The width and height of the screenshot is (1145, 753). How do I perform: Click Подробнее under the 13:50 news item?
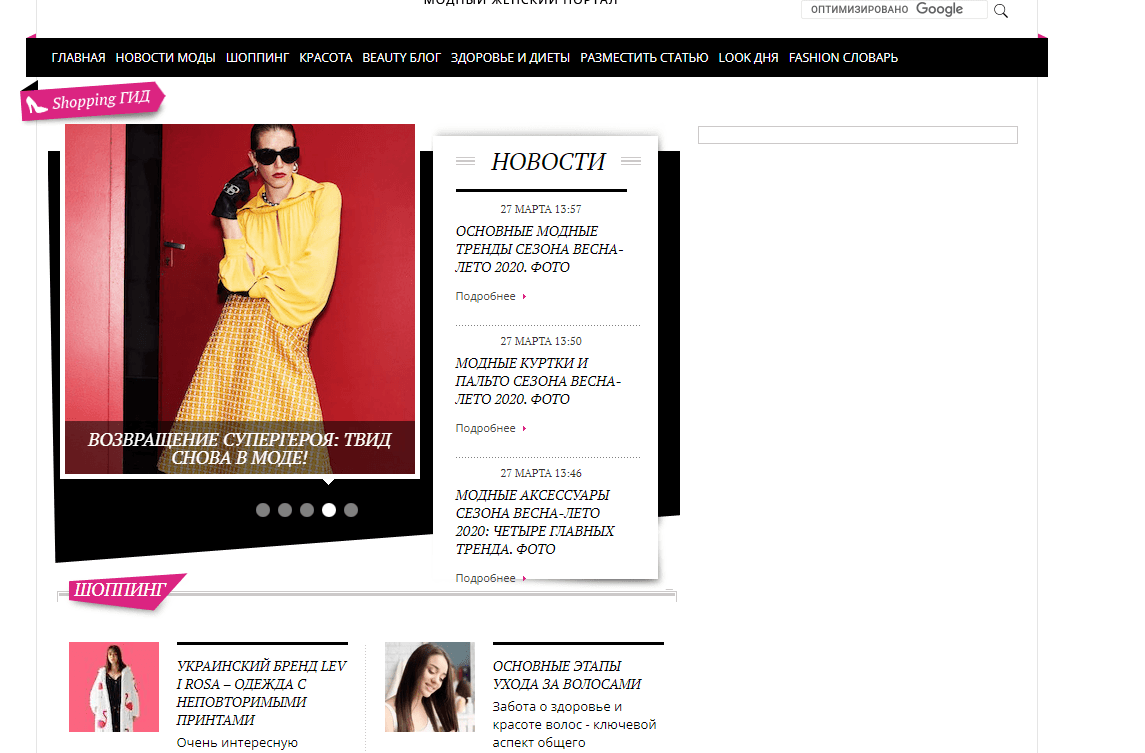[486, 429]
